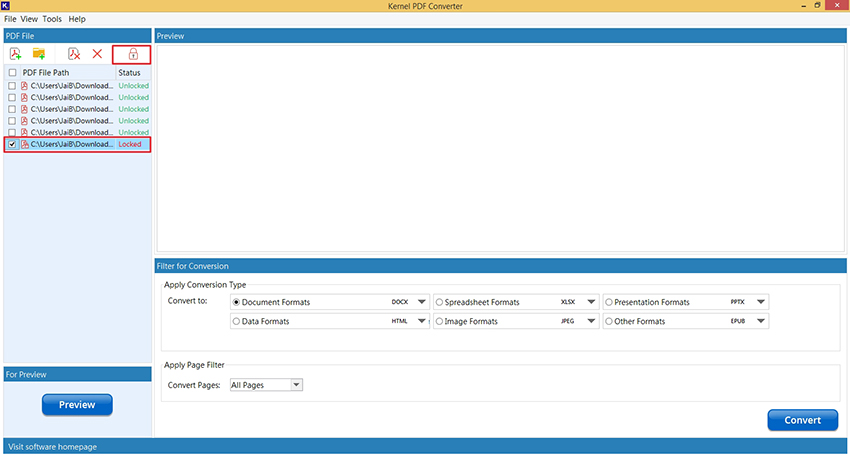850x457 pixels.
Task: Click PDF icon of first Unlocked file
Action: click(24, 86)
